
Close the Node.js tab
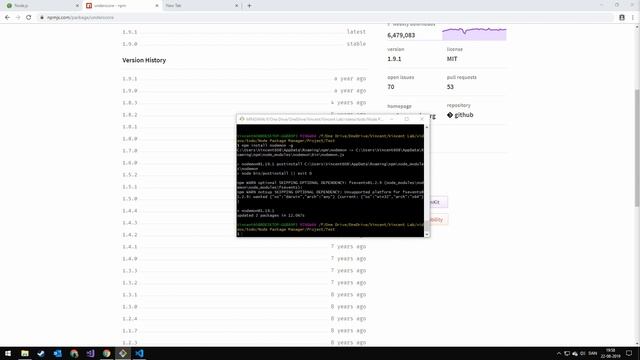coord(77,6)
